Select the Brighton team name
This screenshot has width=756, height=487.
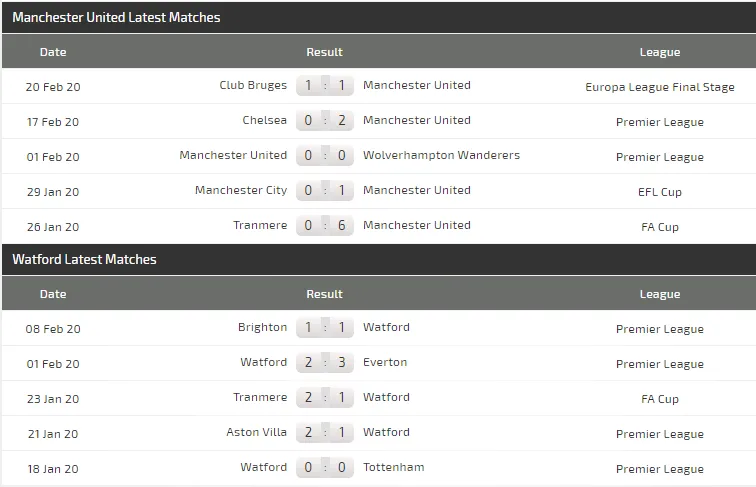(262, 328)
